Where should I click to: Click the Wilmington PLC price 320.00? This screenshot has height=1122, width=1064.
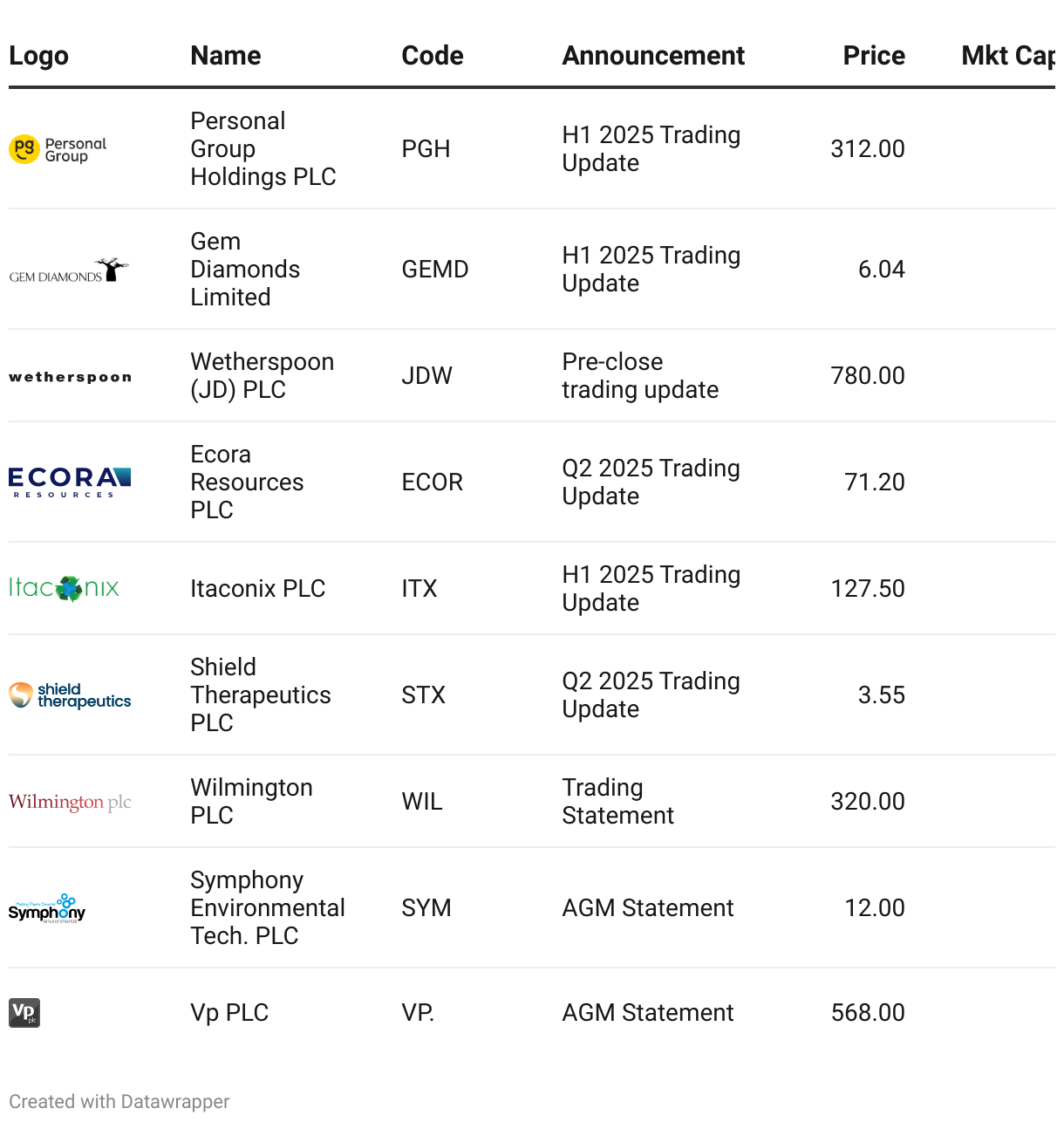(867, 802)
